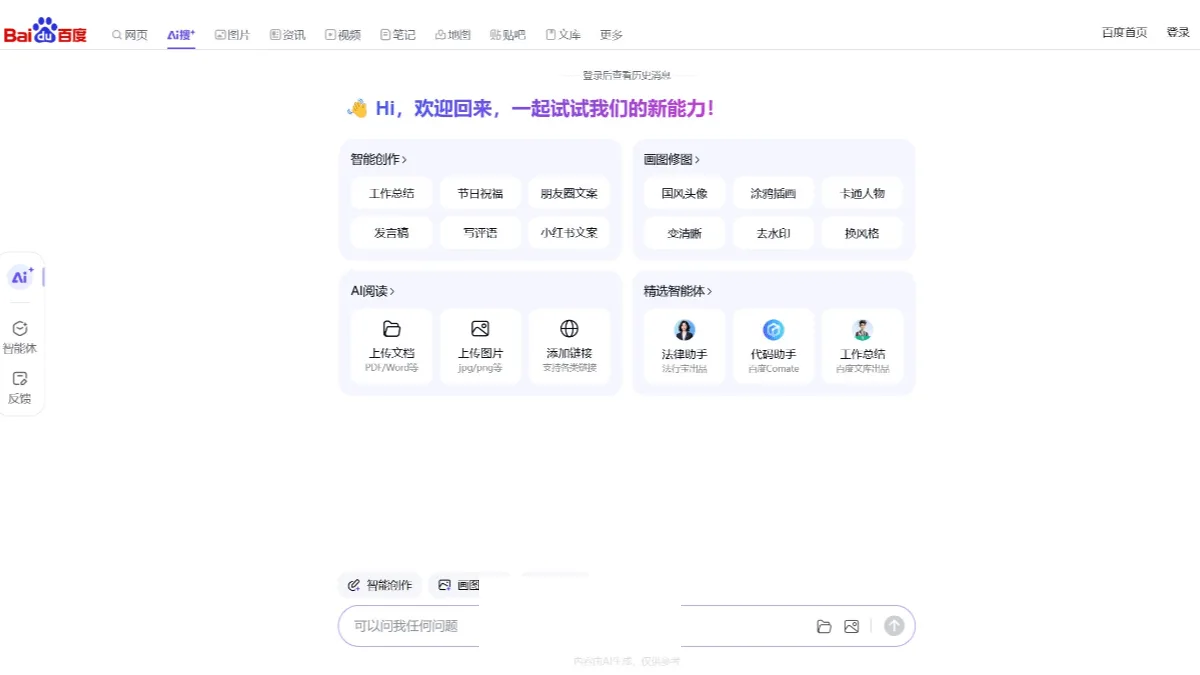1200x675 pixels.
Task: Select 发言稿 template
Action: [392, 232]
